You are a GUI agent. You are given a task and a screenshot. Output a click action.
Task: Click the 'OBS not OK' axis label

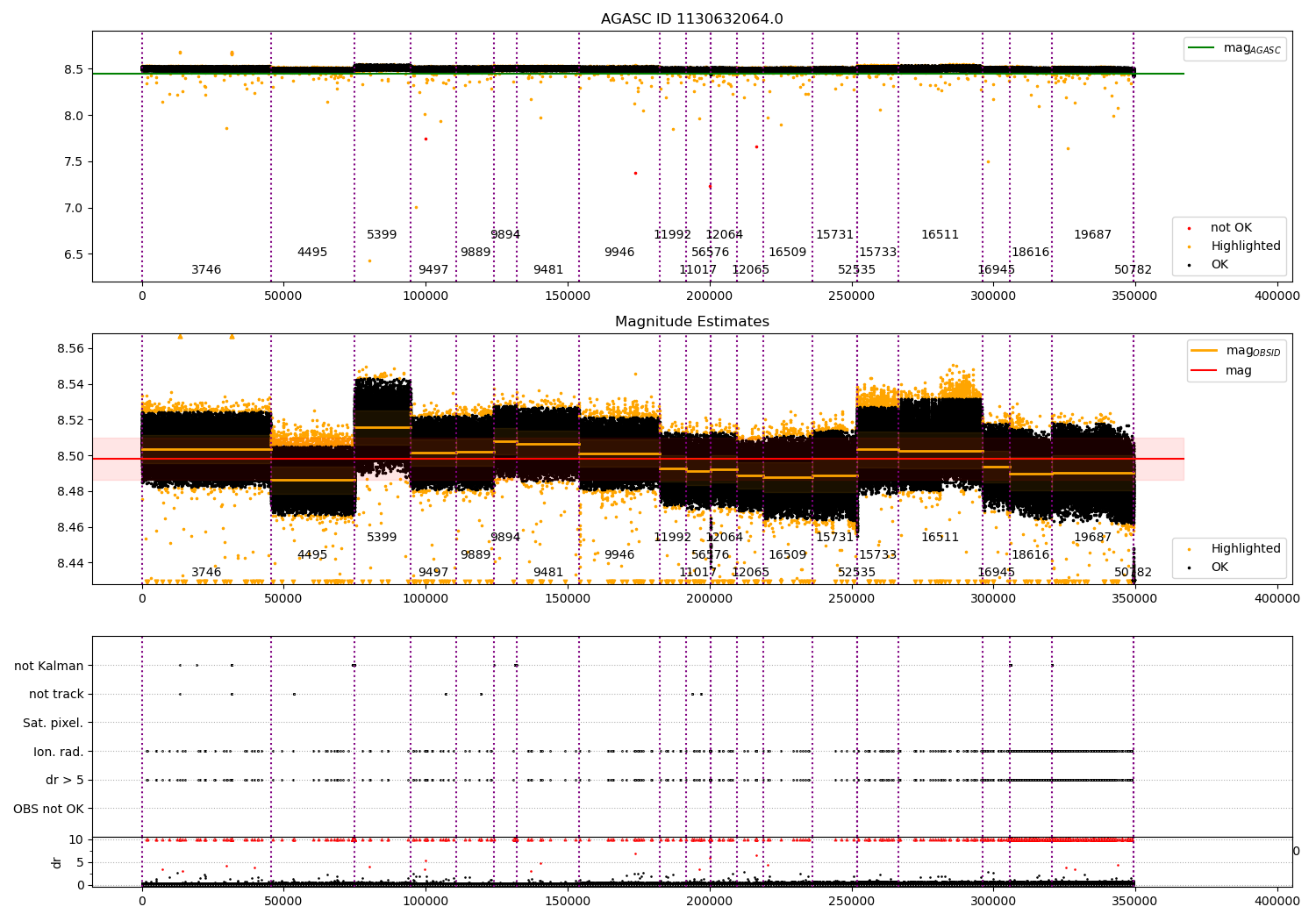[48, 809]
